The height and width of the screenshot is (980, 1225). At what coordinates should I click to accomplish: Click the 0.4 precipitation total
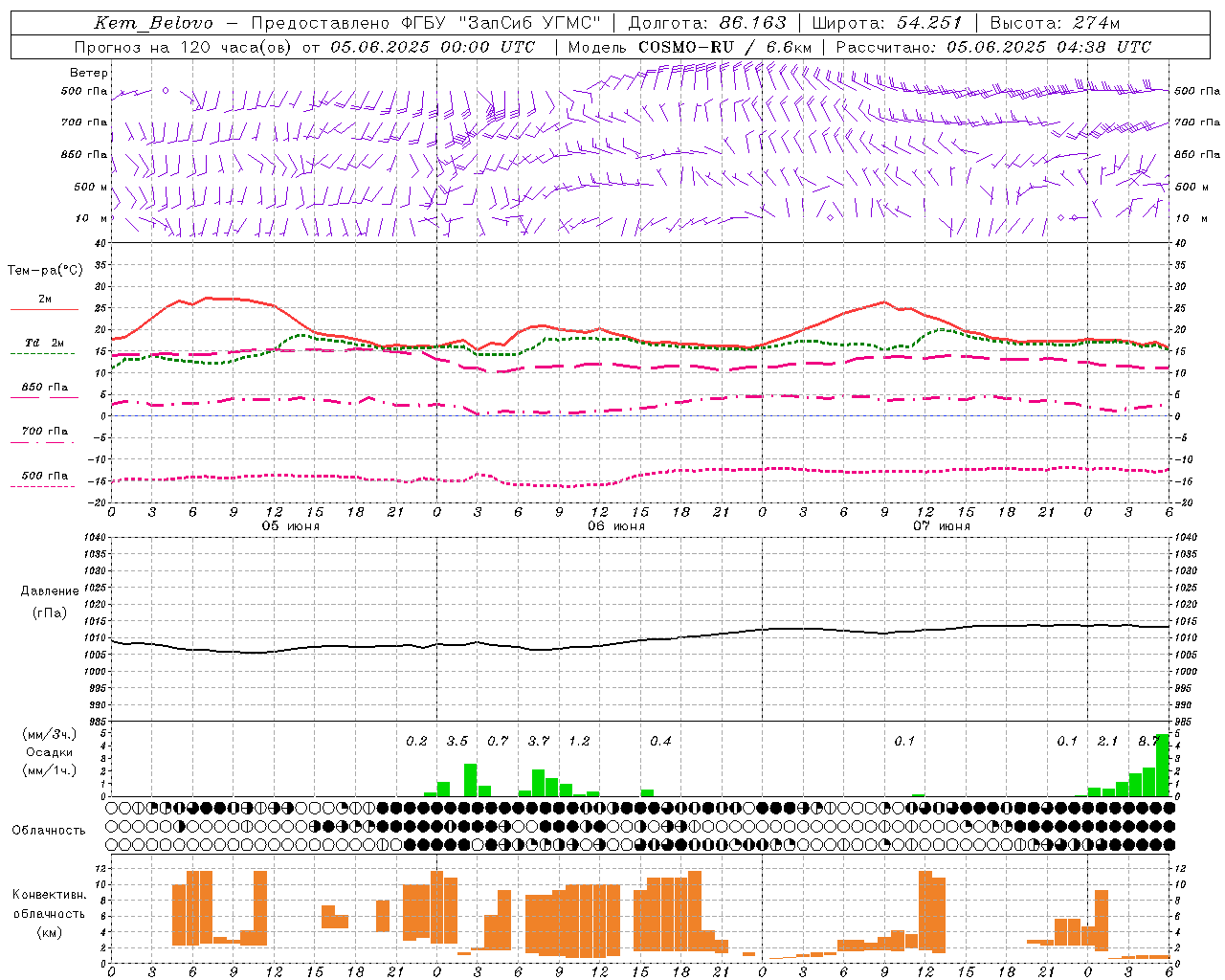[x=660, y=741]
